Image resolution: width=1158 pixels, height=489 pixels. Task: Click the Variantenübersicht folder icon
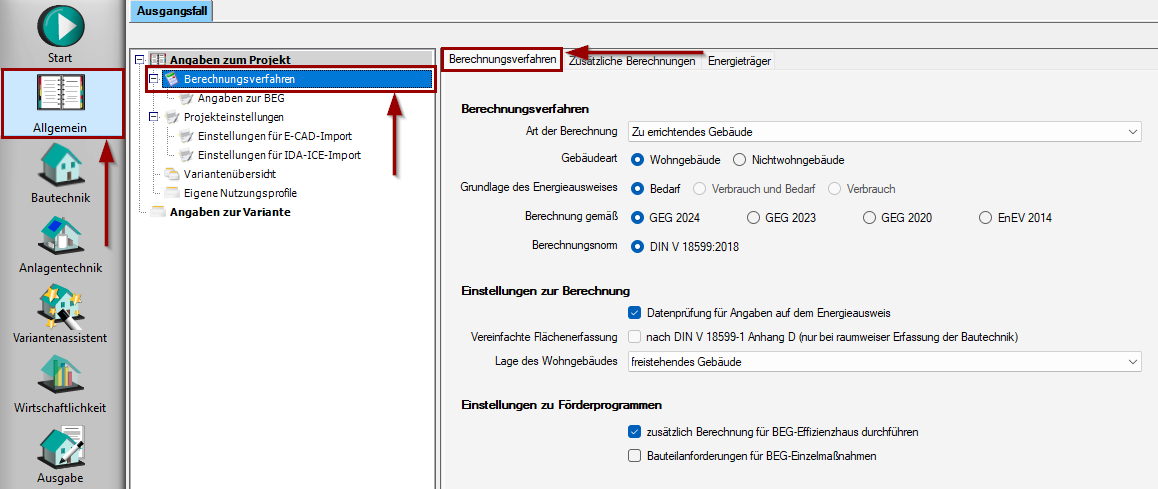point(171,174)
